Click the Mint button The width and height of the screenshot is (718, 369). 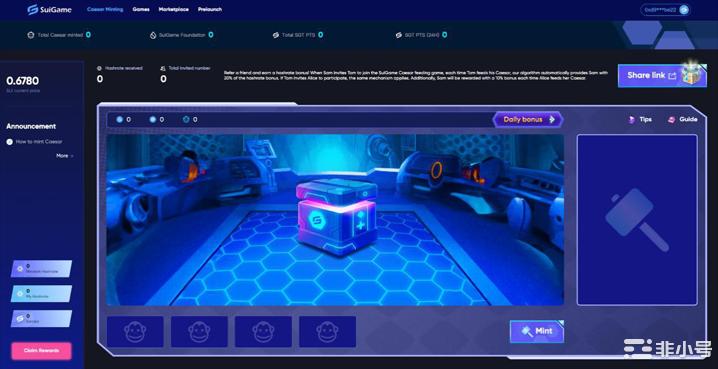[x=537, y=331]
